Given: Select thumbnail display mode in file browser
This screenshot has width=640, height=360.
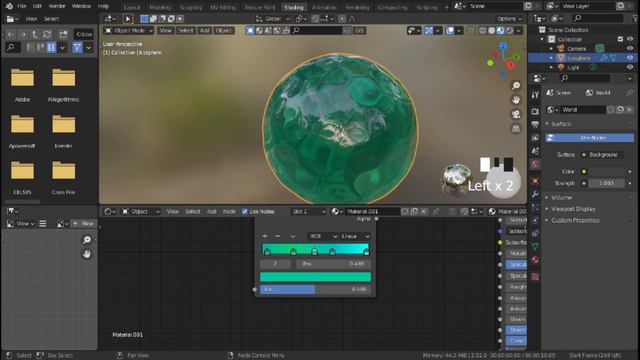Looking at the screenshot, I should 51,47.
